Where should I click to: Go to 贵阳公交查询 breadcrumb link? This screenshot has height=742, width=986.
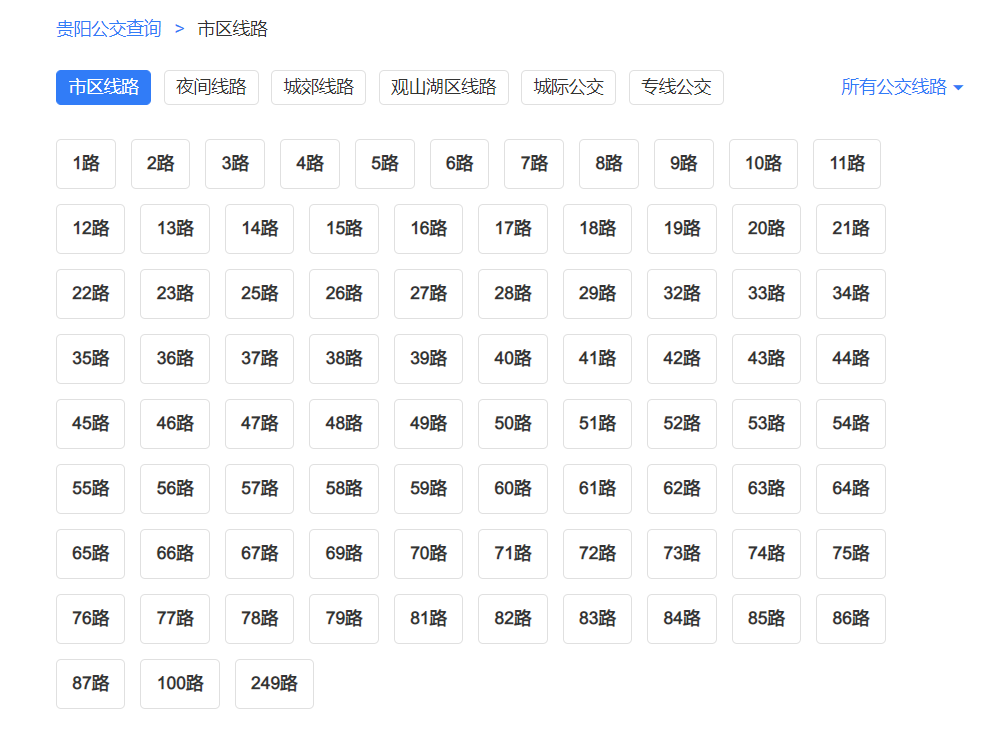(109, 29)
